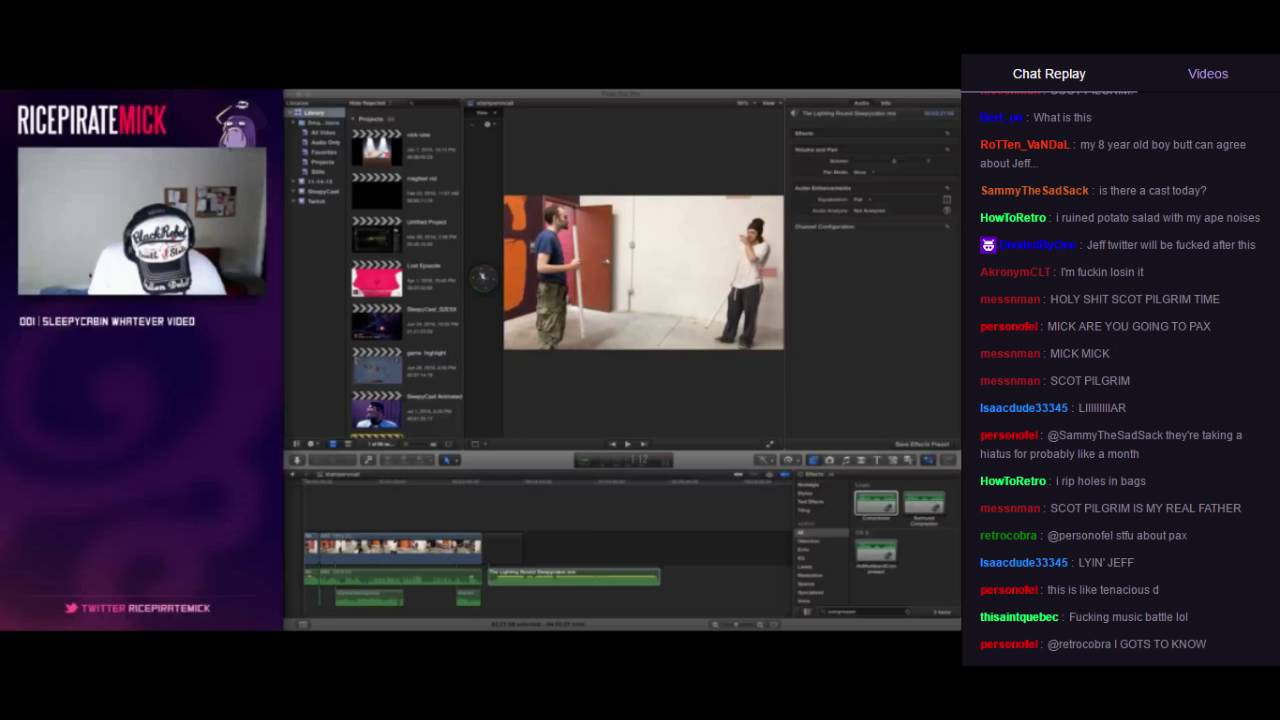Enter fullscreen playback from viewer
This screenshot has height=720, width=1280.
pos(769,444)
